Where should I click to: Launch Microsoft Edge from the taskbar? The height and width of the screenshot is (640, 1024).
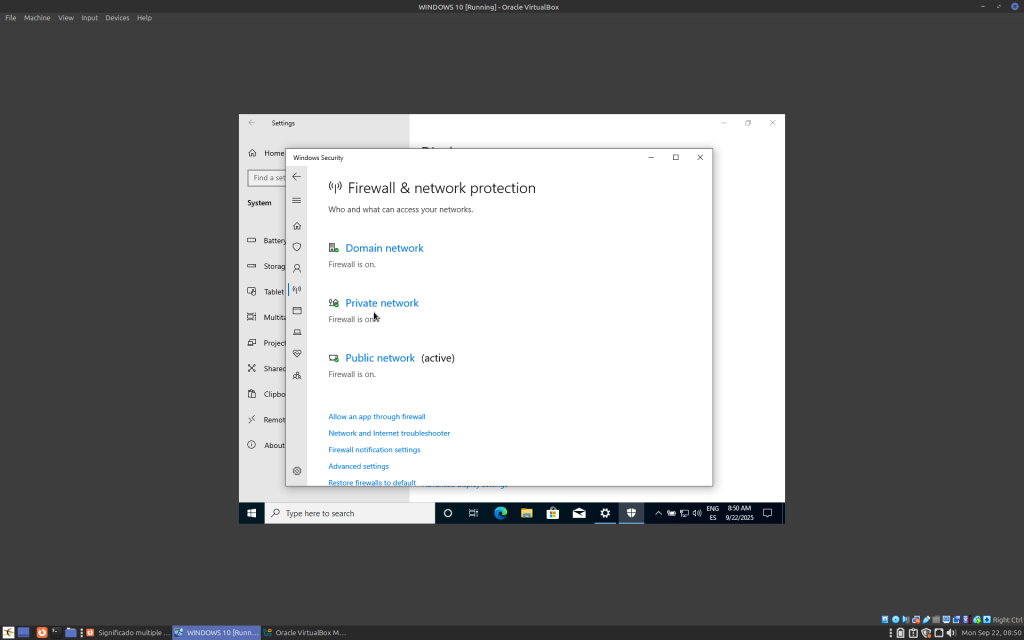(501, 513)
